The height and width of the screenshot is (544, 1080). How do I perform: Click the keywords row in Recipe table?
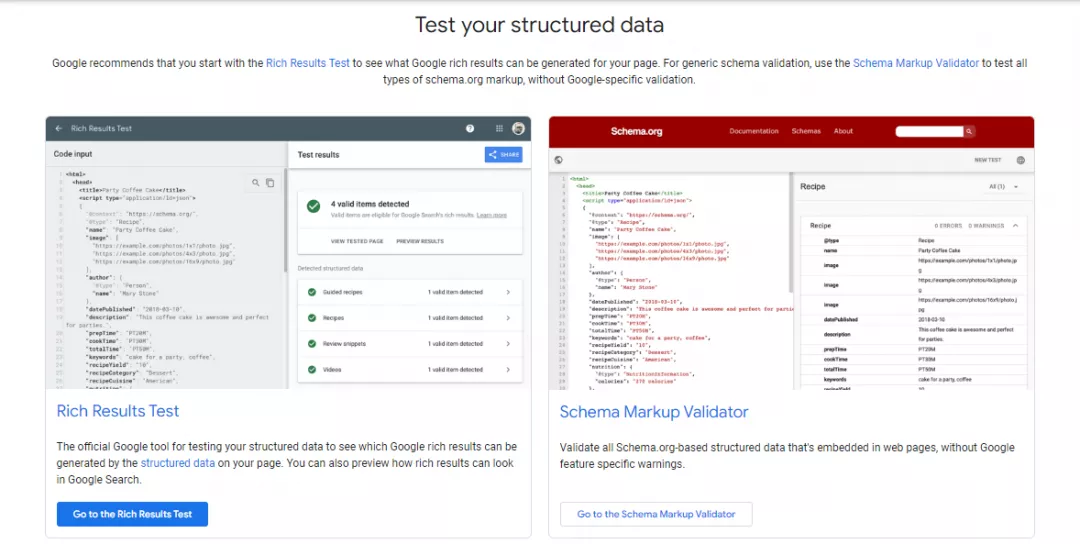click(x=913, y=379)
